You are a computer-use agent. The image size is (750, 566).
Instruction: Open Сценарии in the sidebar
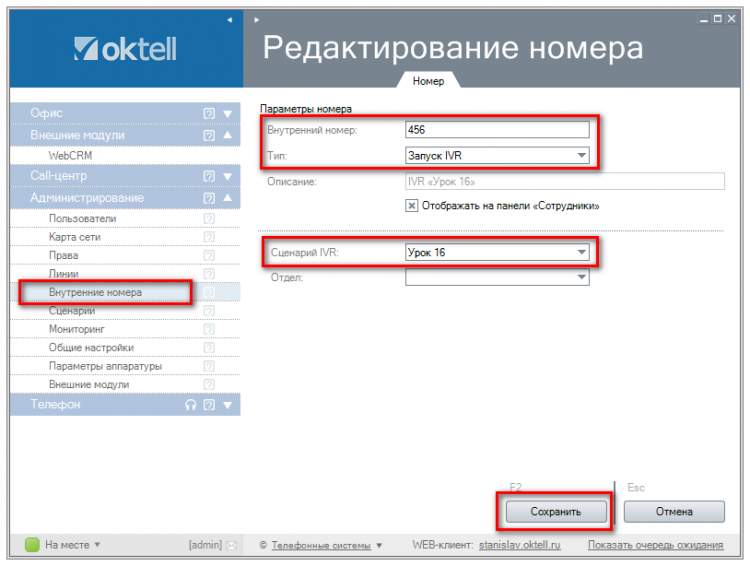pyautogui.click(x=73, y=311)
